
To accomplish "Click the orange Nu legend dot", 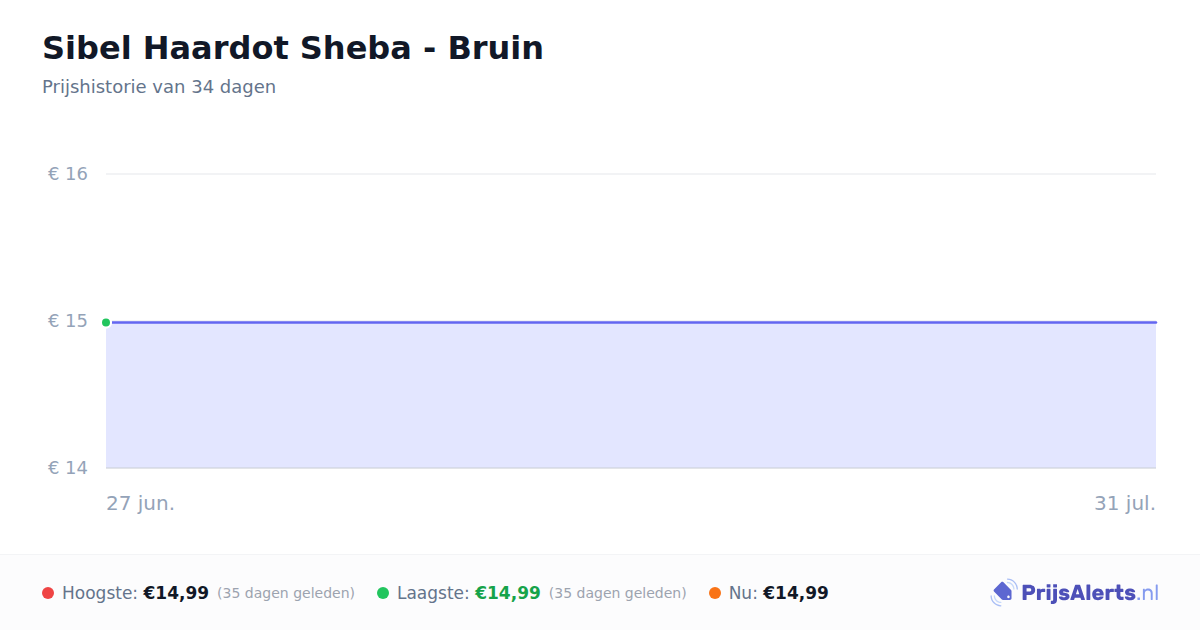I will click(x=715, y=593).
